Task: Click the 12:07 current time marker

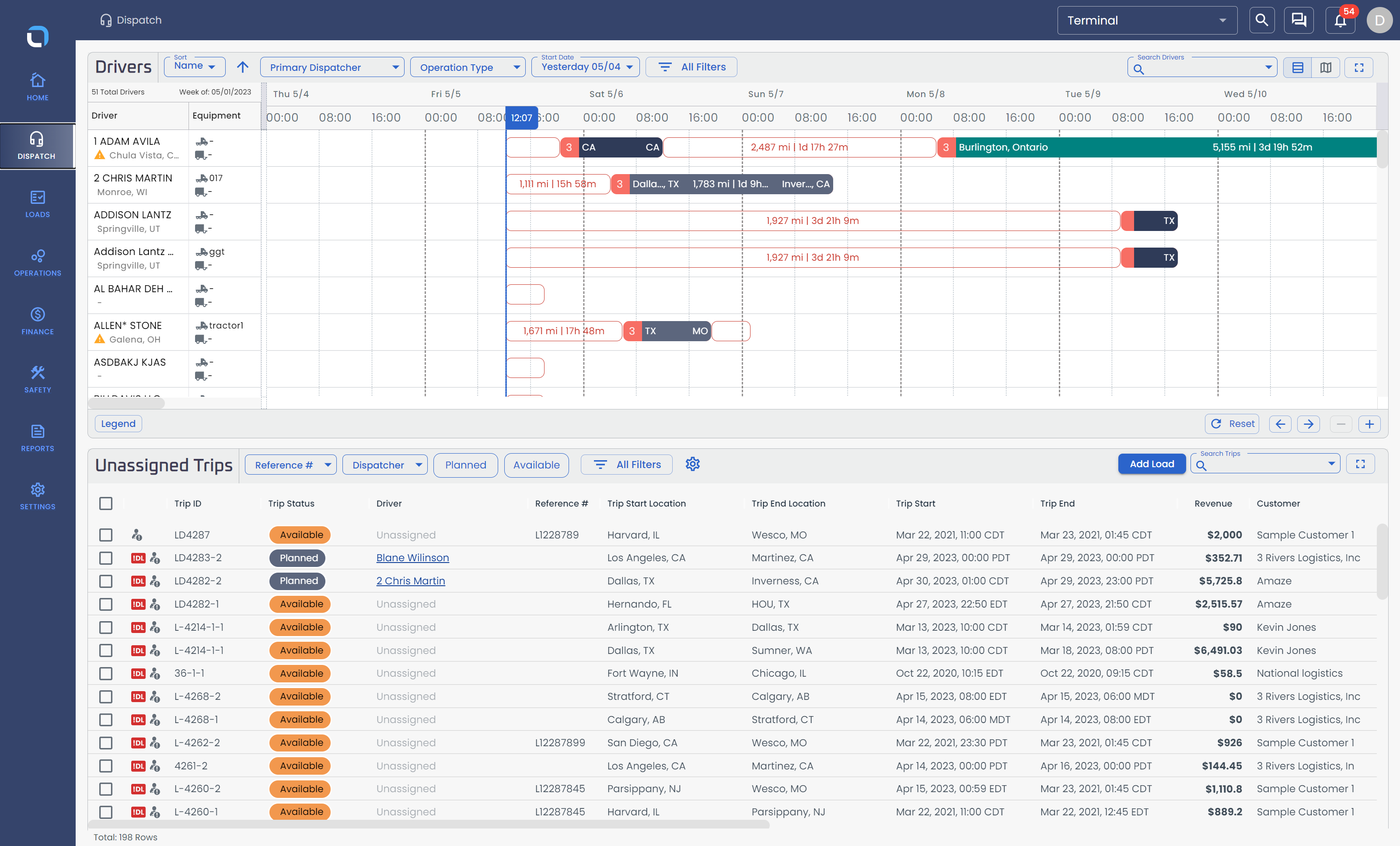Action: point(521,118)
